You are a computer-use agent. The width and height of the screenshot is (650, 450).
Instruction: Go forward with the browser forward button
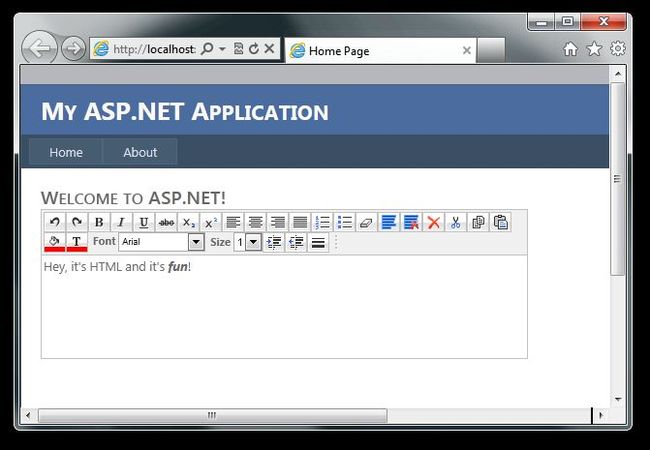(x=73, y=48)
